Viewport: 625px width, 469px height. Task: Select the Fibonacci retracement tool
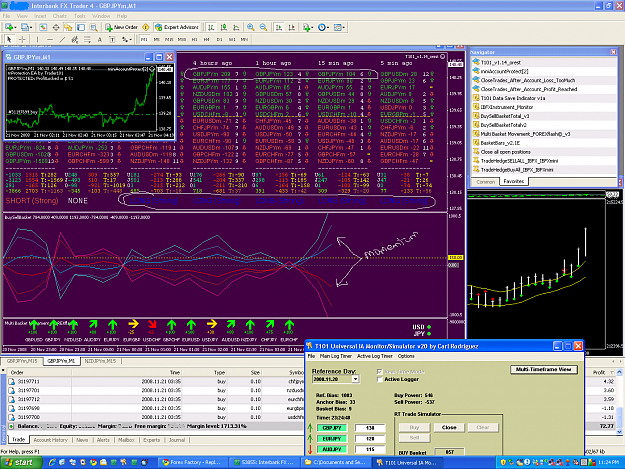point(87,39)
